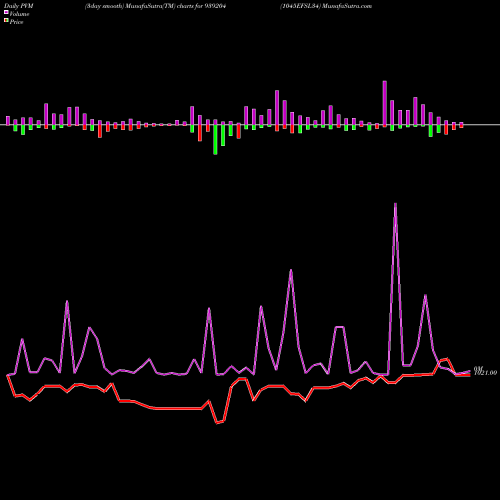Screen dimensions: 500x500
Task: Click the "1021.00" price value label
Action: pyautogui.click(x=486, y=373)
